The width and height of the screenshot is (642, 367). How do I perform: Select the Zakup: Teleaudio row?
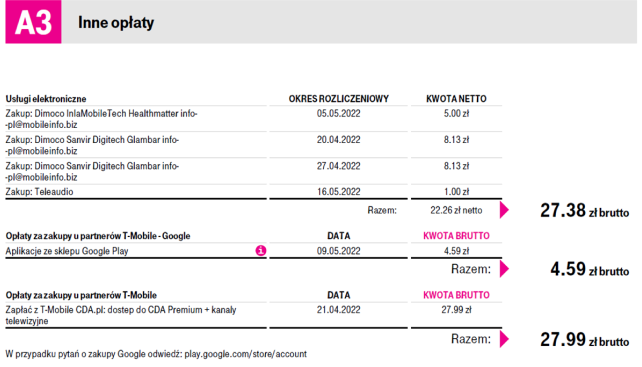(x=253, y=192)
